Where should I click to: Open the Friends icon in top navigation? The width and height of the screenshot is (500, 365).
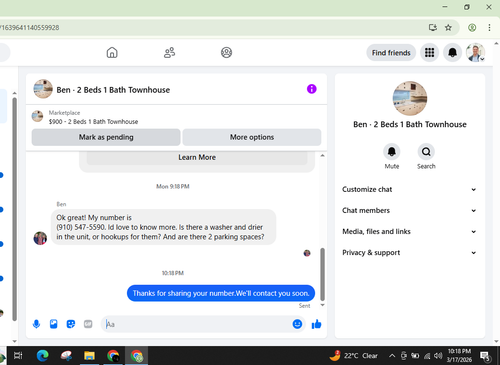click(169, 53)
